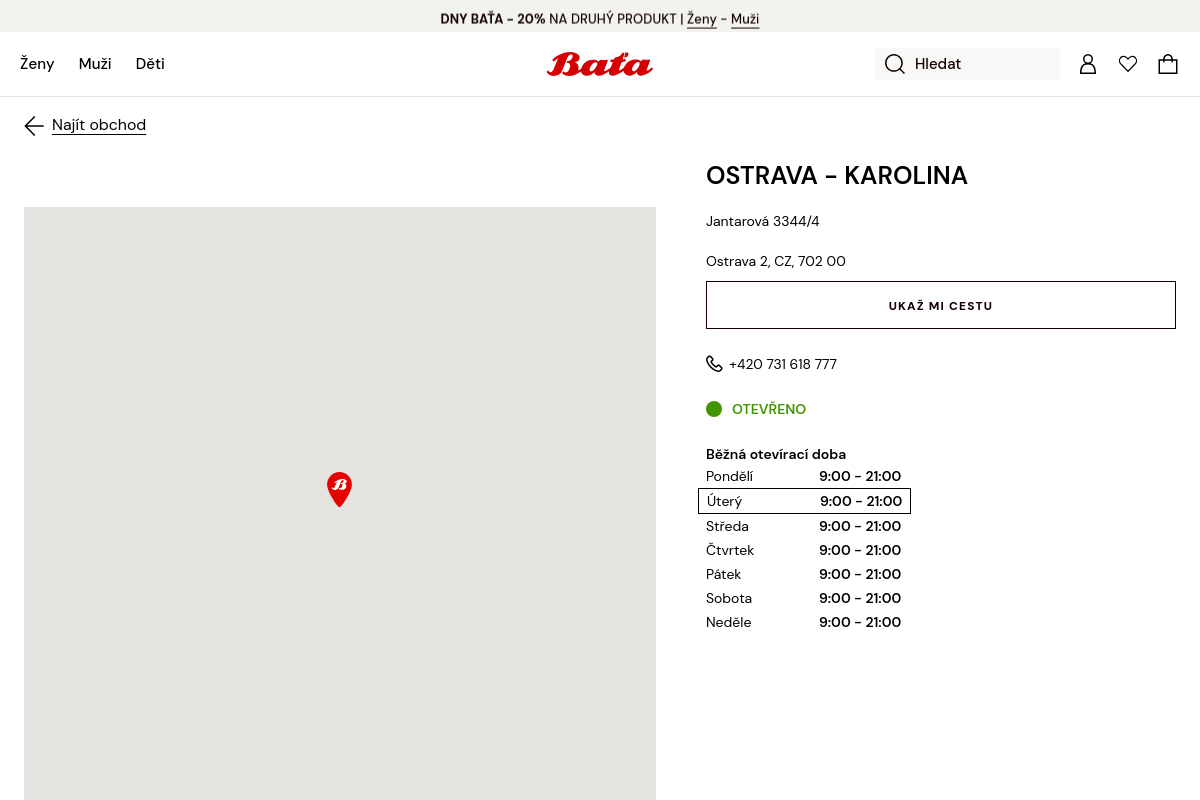Open the Muži menu
This screenshot has width=1200, height=800.
[x=95, y=64]
